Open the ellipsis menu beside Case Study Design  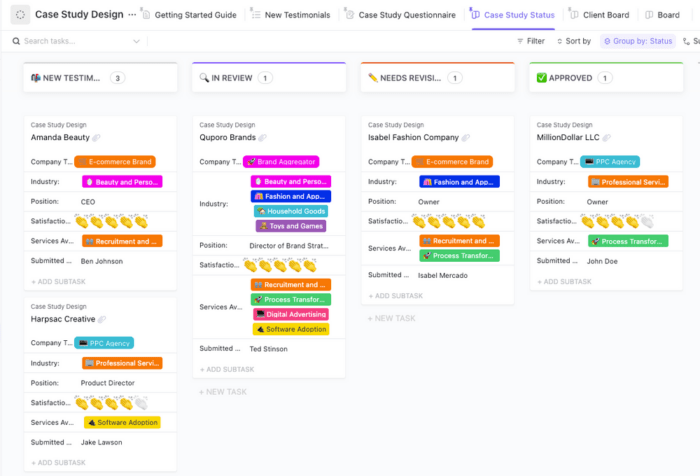click(x=132, y=15)
